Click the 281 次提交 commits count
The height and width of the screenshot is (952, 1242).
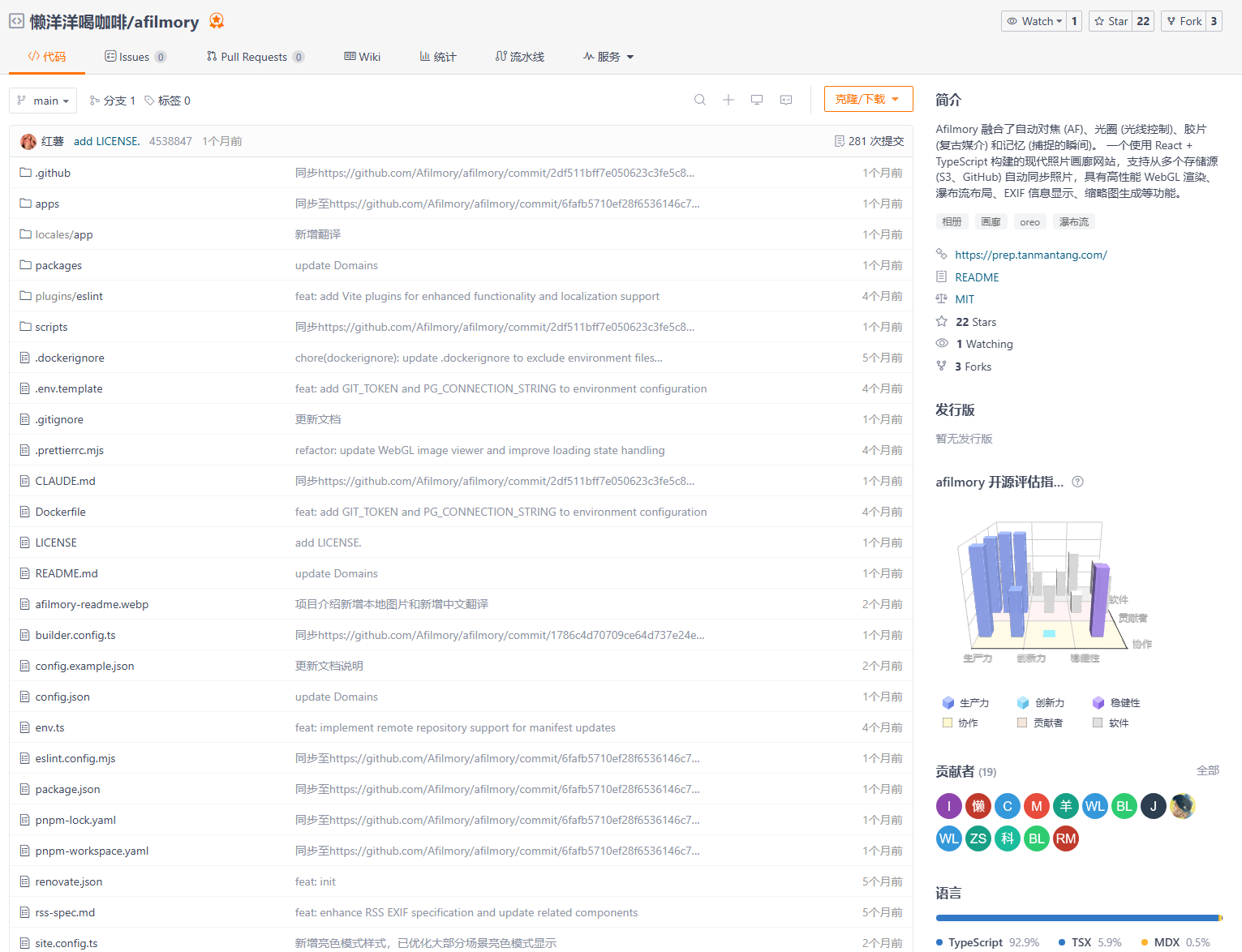point(876,141)
